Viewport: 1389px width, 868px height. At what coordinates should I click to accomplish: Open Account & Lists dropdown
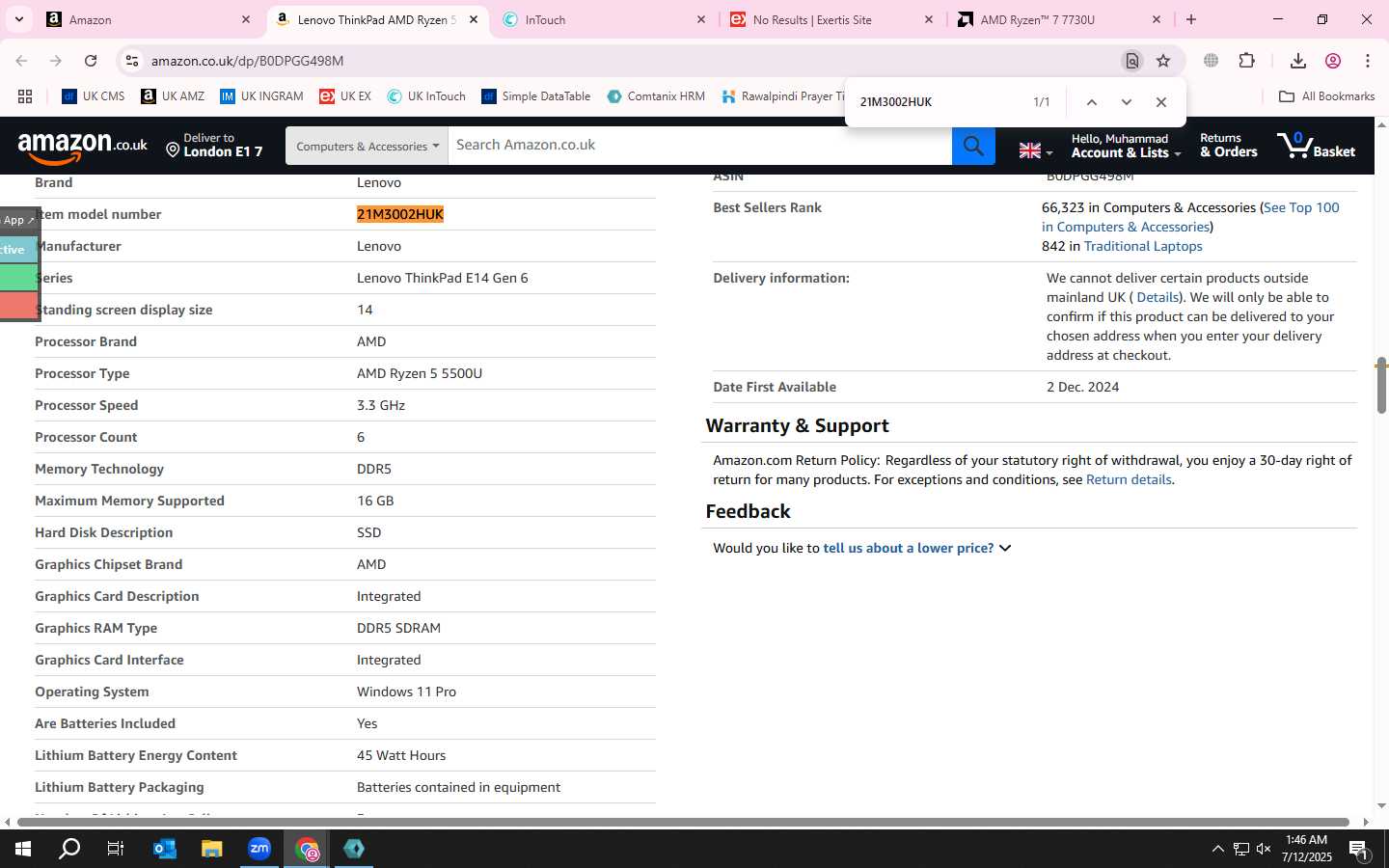tap(1126, 146)
